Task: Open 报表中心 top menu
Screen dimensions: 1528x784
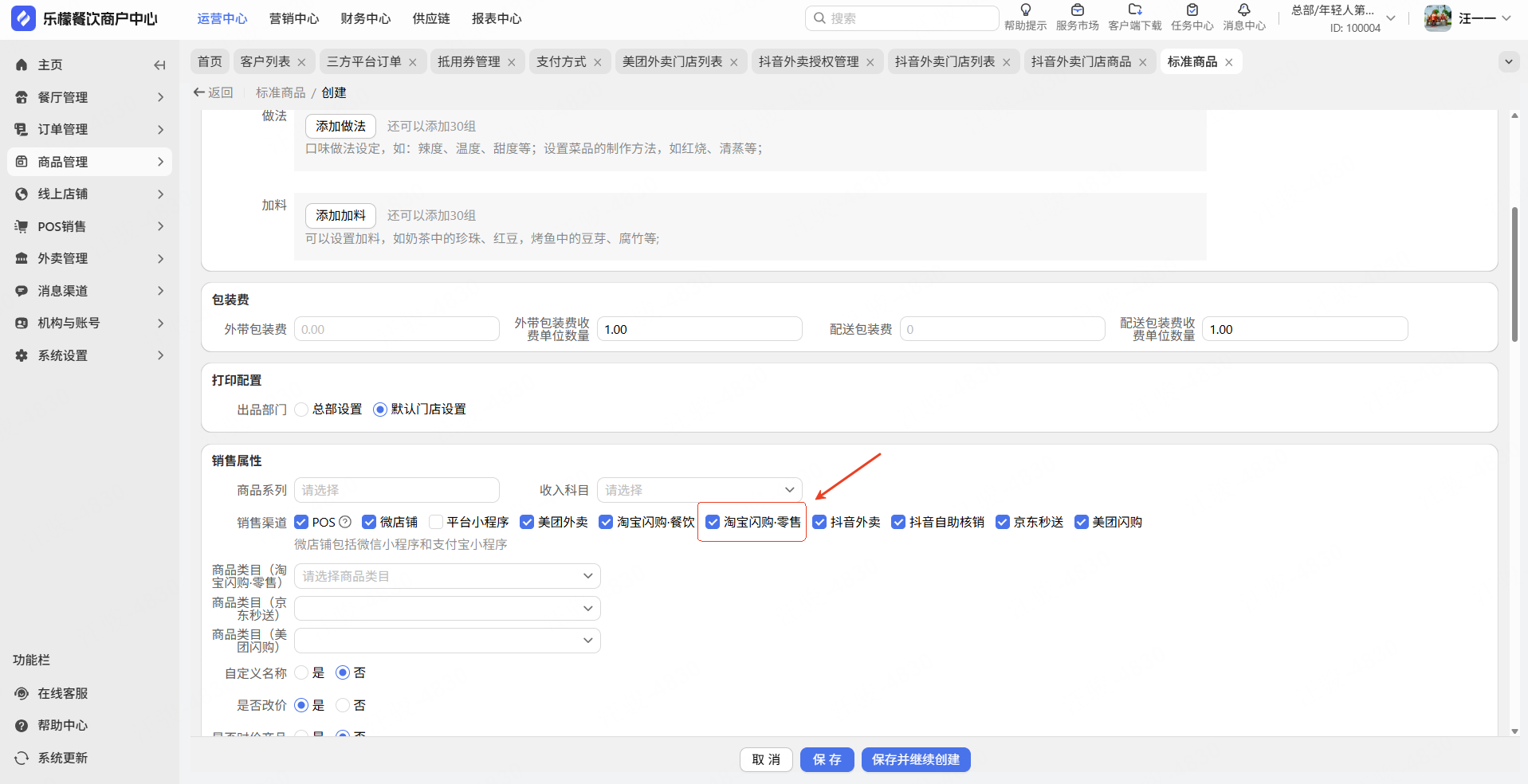Action: point(497,18)
